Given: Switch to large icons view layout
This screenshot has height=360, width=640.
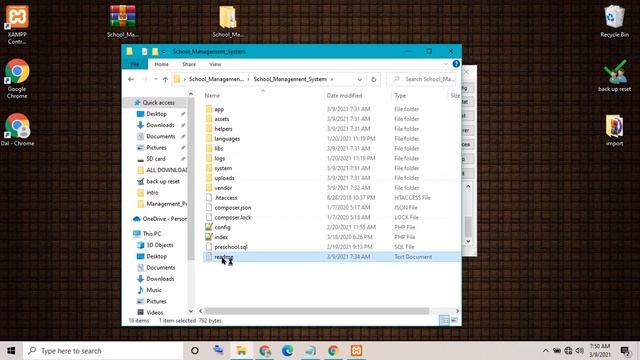Looking at the screenshot, I should [x=454, y=320].
